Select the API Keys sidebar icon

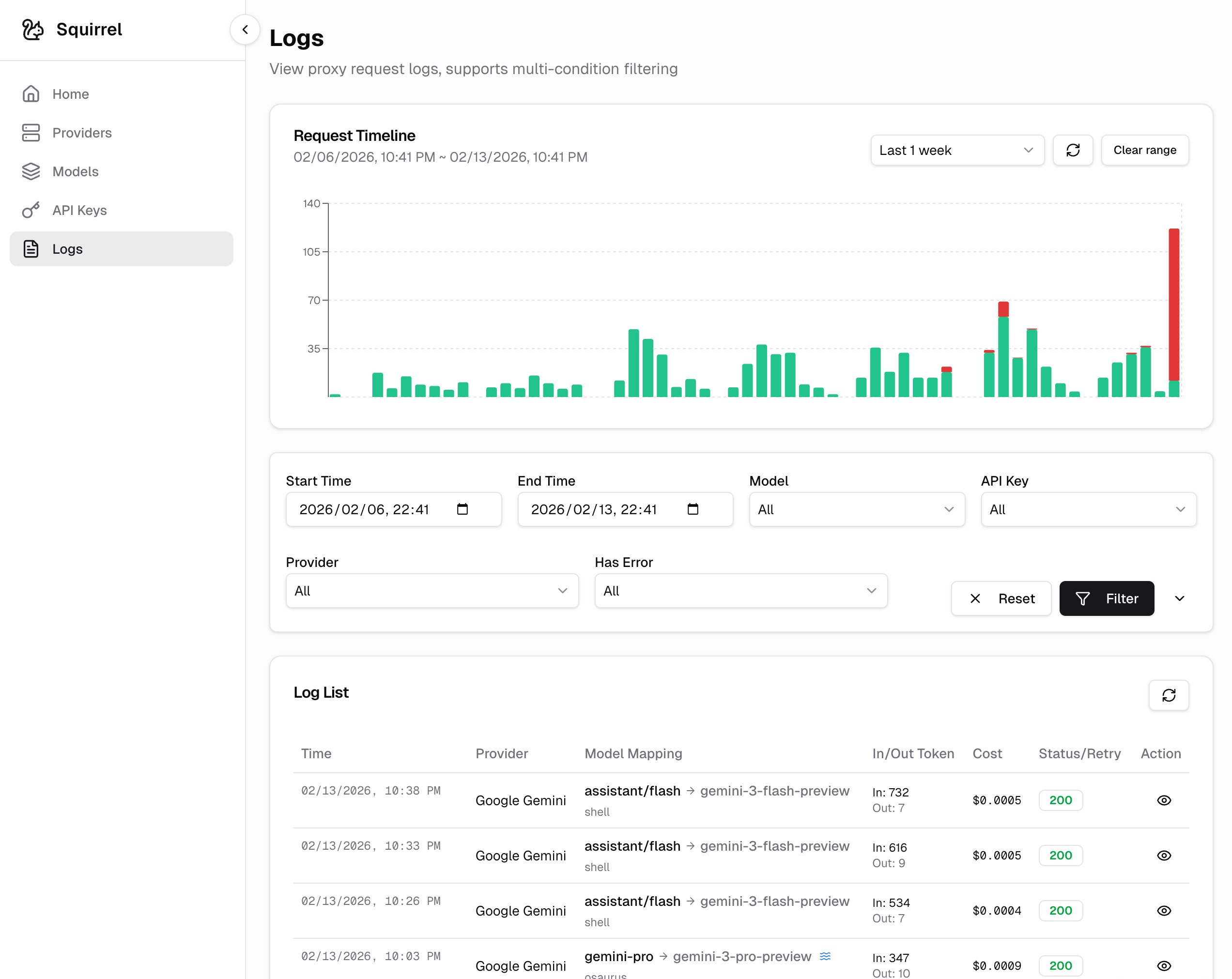tap(31, 210)
